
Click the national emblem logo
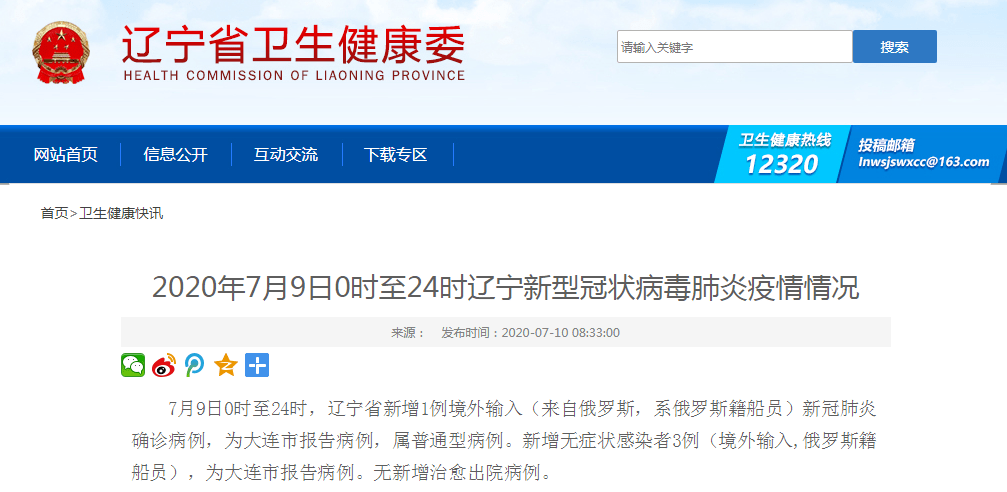pyautogui.click(x=61, y=52)
